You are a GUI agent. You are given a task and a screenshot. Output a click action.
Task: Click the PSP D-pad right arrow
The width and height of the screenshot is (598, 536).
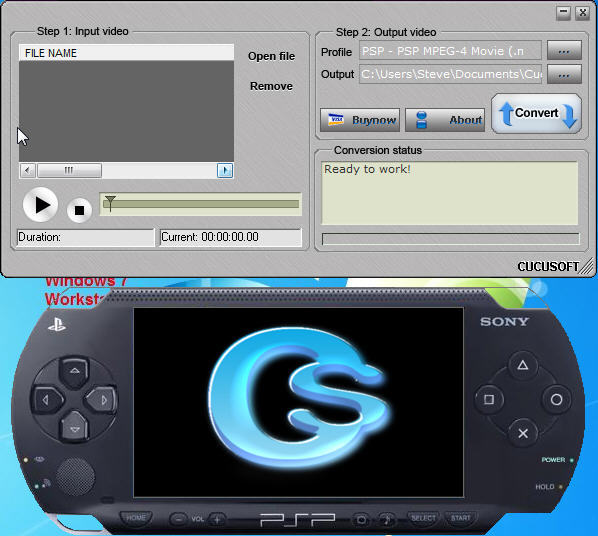pyautogui.click(x=102, y=400)
